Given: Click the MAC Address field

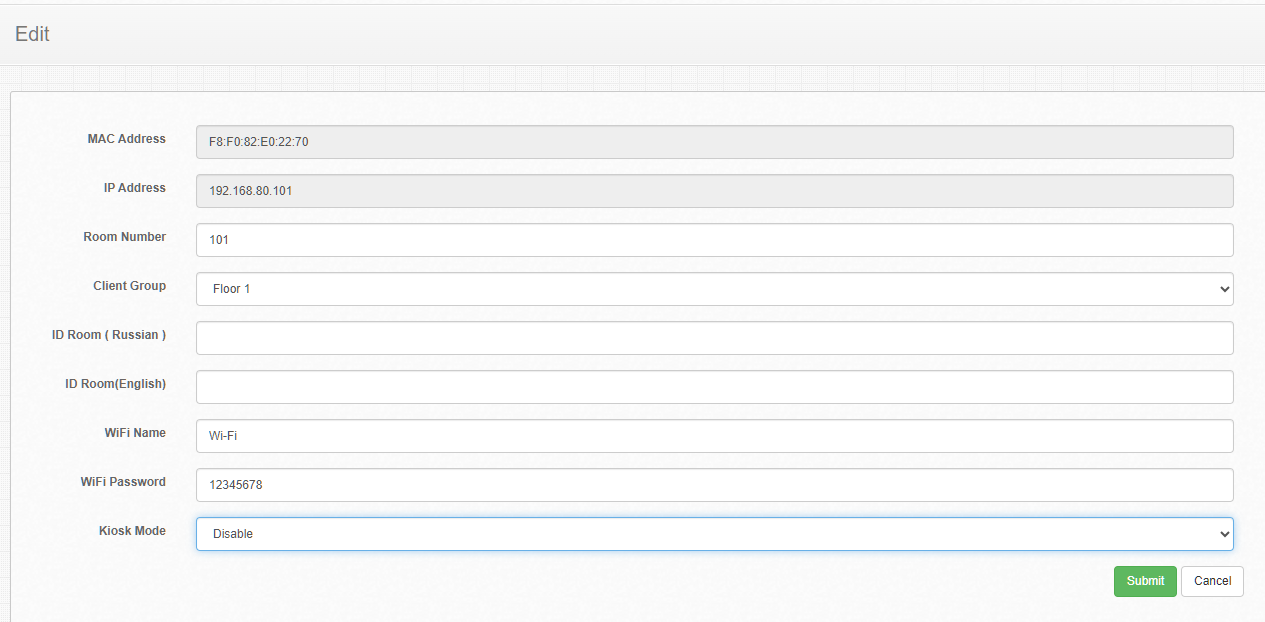Looking at the screenshot, I should (x=714, y=142).
